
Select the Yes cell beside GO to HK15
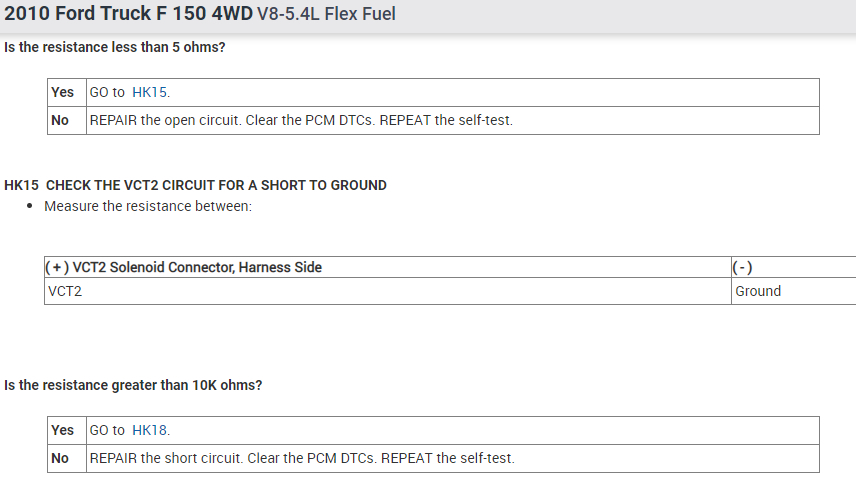click(x=63, y=92)
